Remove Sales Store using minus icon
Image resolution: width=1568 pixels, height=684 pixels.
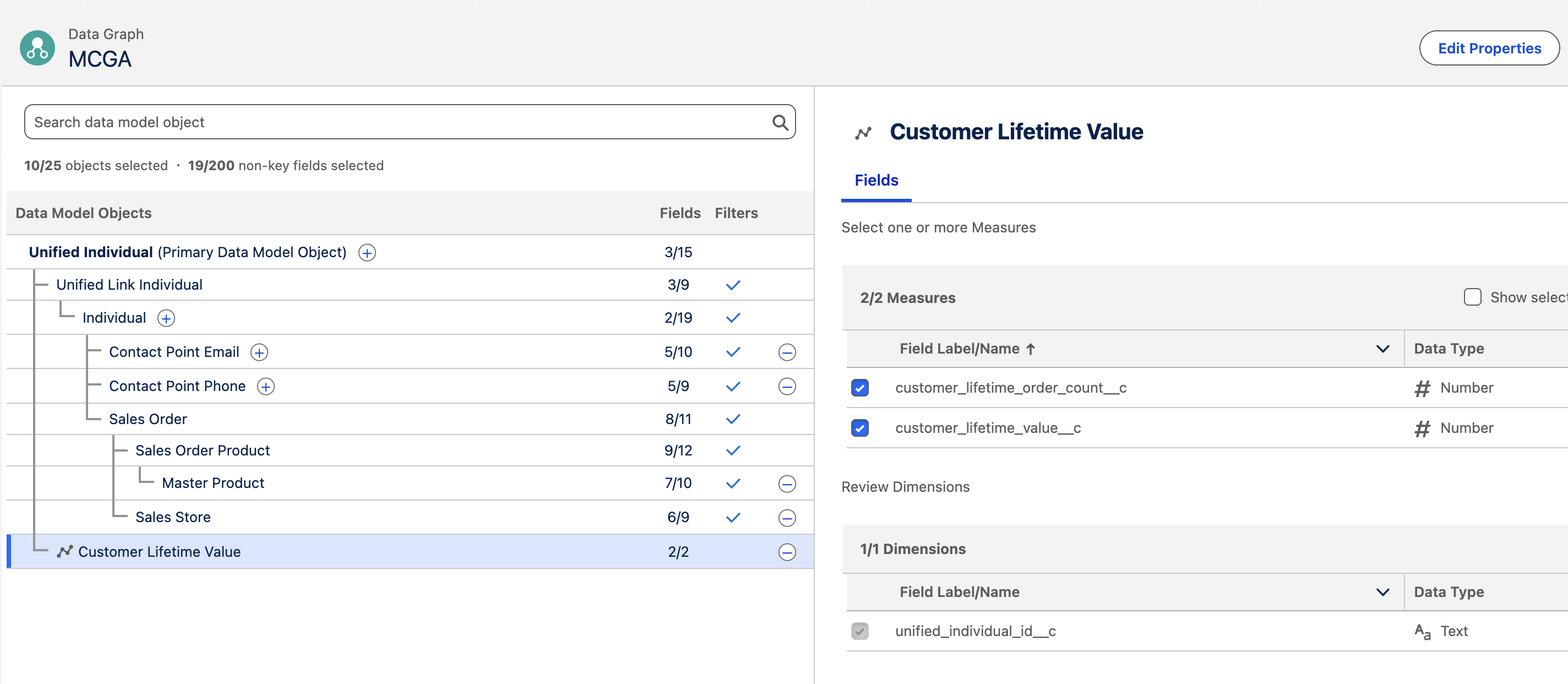(786, 518)
